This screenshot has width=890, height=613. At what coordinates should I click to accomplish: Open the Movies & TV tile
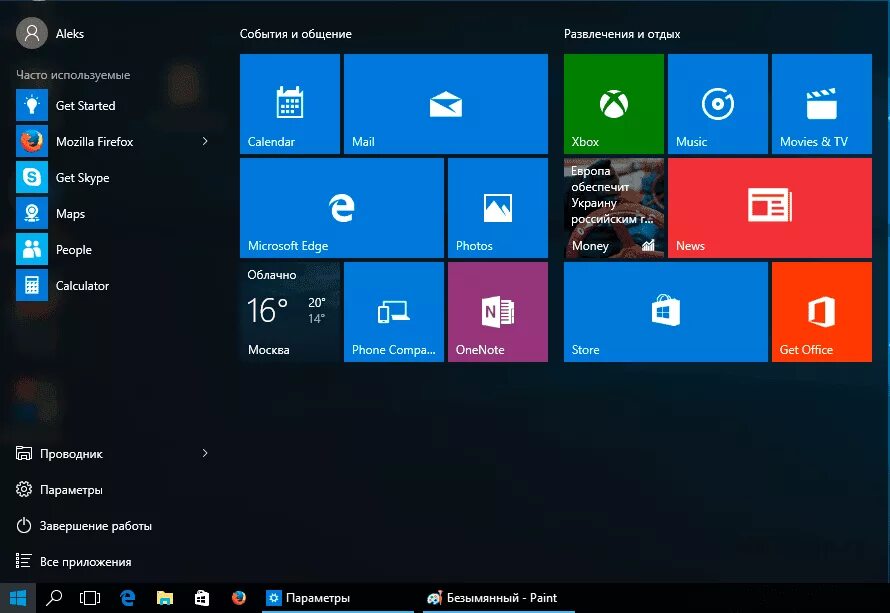point(821,104)
